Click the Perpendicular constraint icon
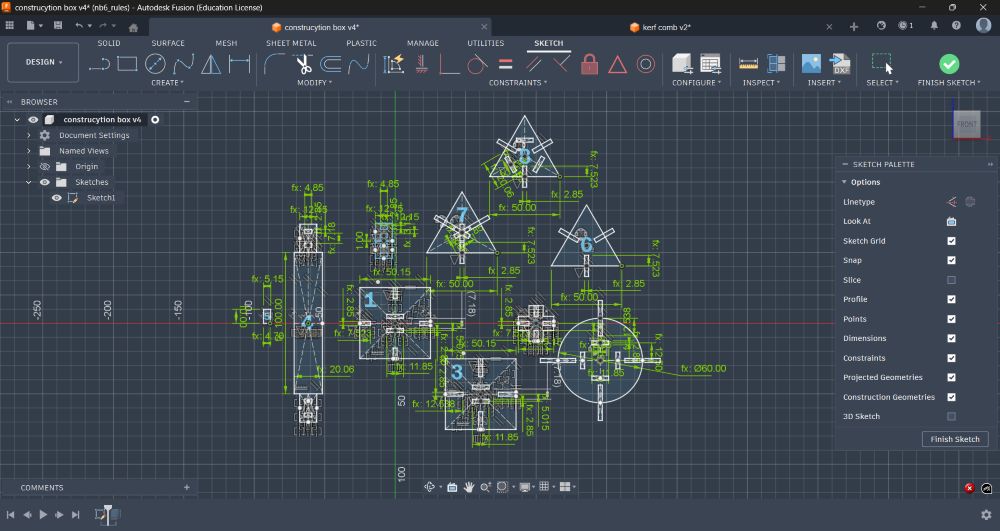The height and width of the screenshot is (531, 1000). (561, 64)
